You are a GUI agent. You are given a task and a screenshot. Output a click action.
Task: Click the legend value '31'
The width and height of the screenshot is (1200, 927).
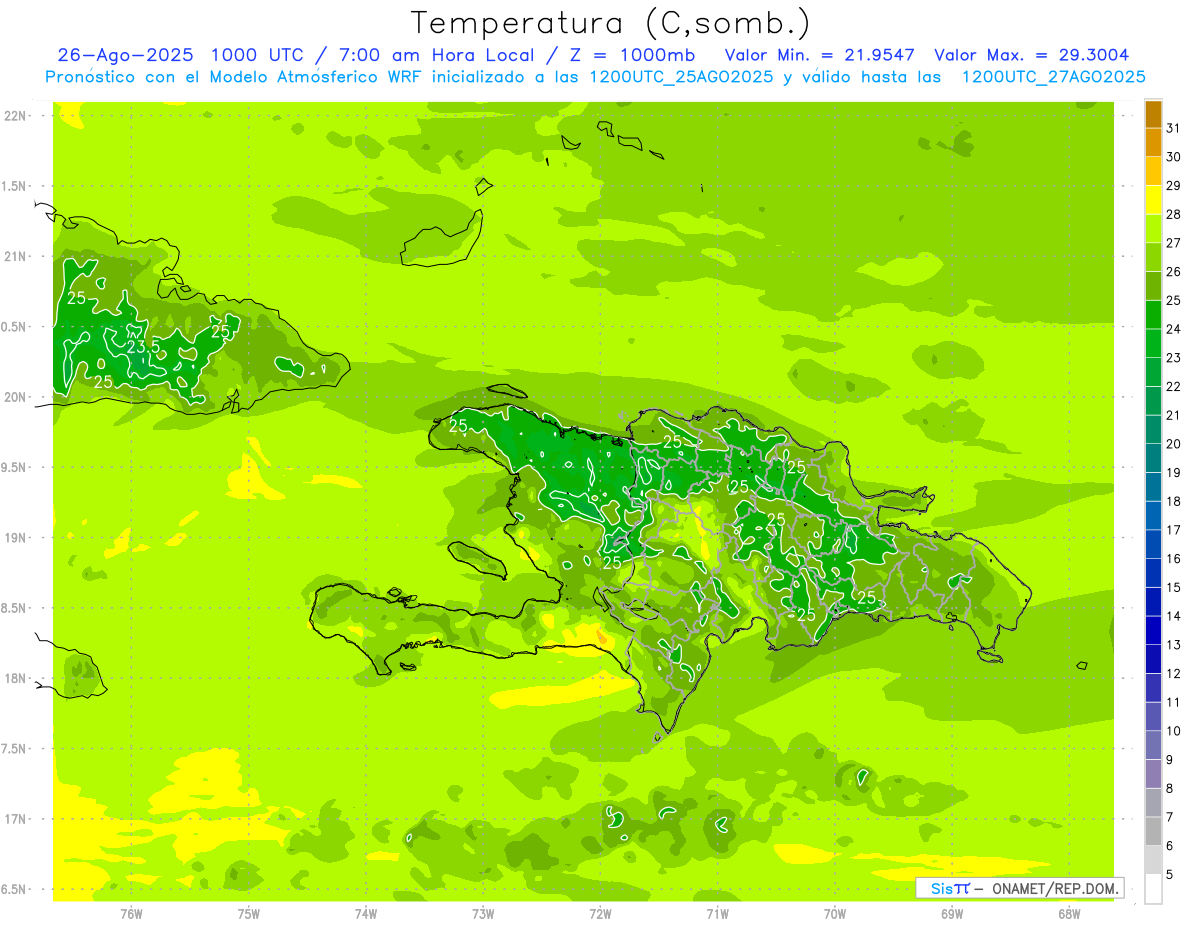pyautogui.click(x=1173, y=128)
